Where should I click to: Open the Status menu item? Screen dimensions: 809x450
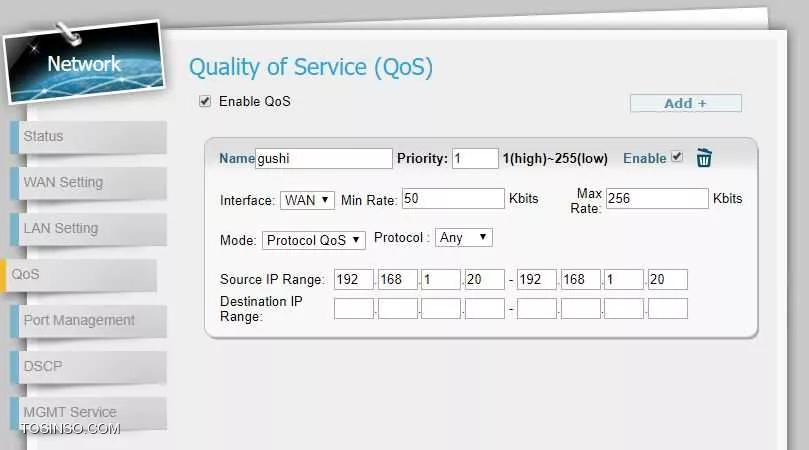[88, 137]
